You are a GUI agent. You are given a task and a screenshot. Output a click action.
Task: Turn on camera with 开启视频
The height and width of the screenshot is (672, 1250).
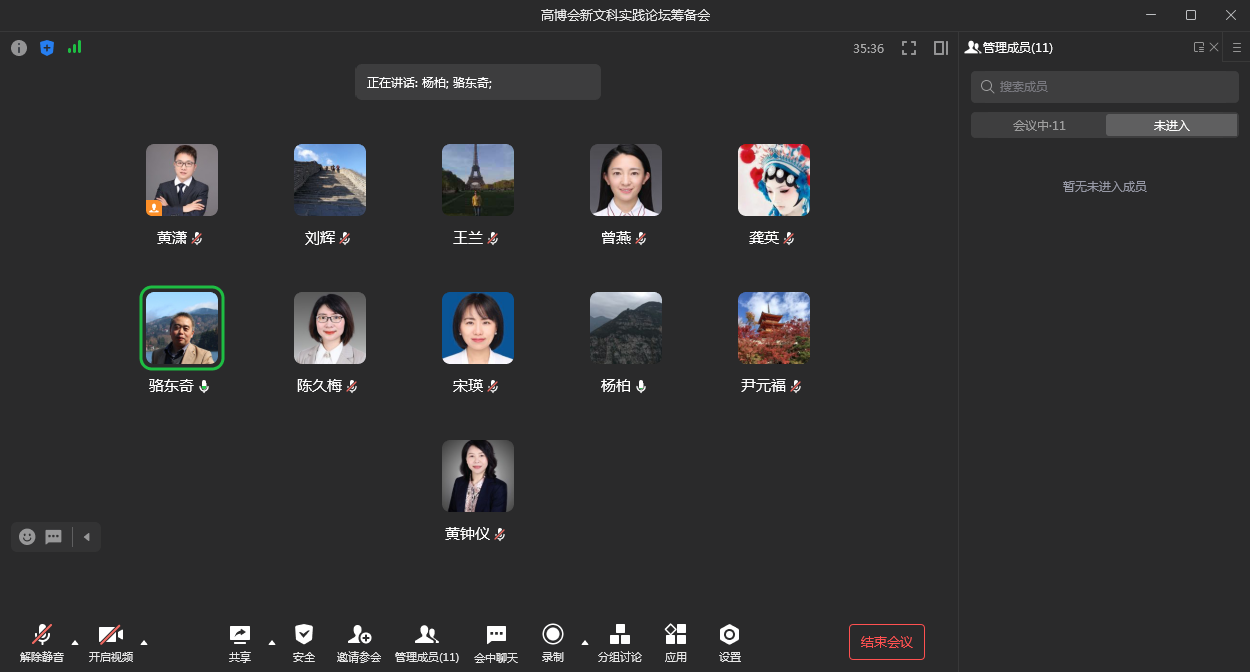pos(111,643)
